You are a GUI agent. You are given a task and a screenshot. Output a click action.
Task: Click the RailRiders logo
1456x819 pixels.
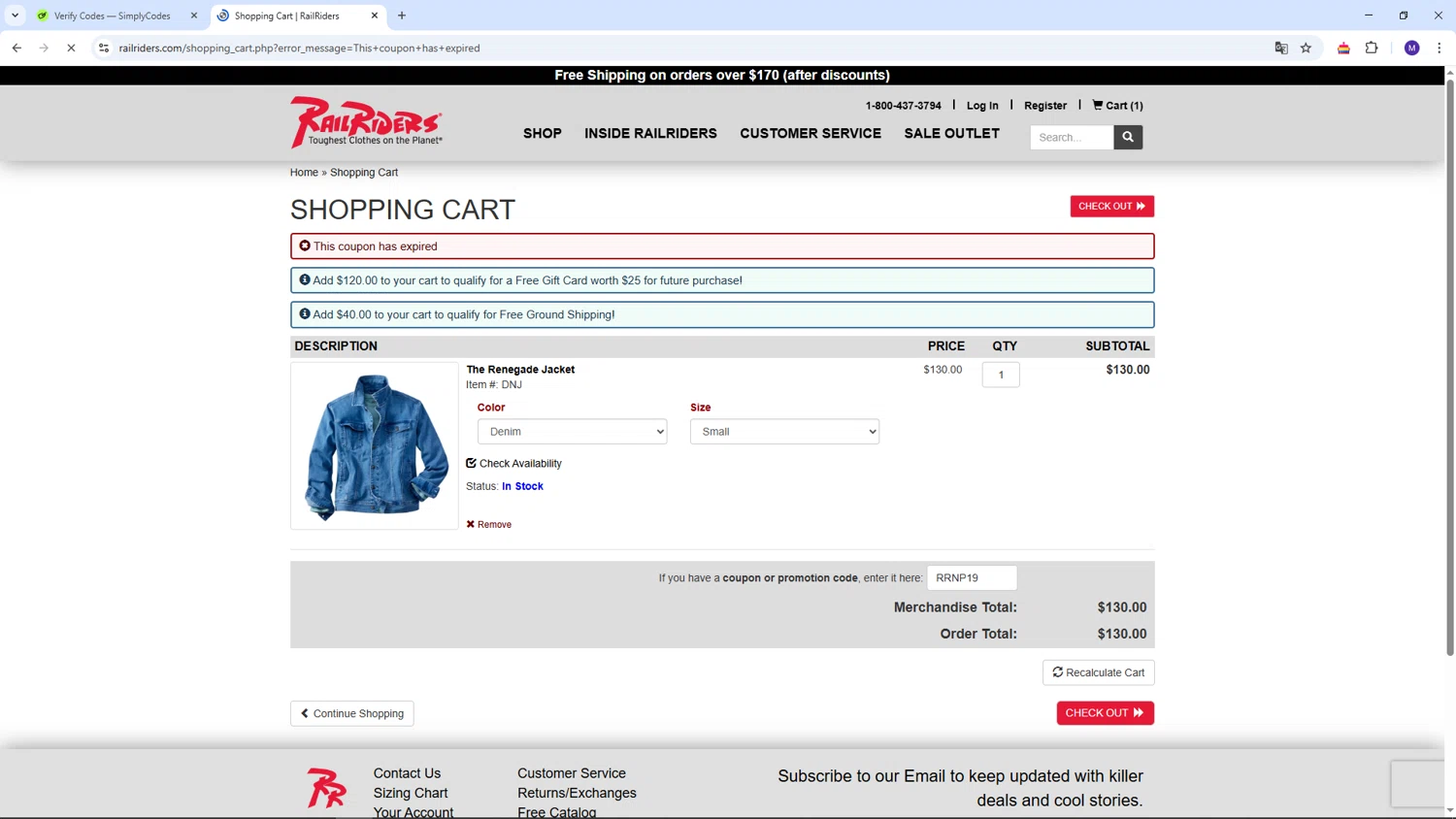[366, 122]
